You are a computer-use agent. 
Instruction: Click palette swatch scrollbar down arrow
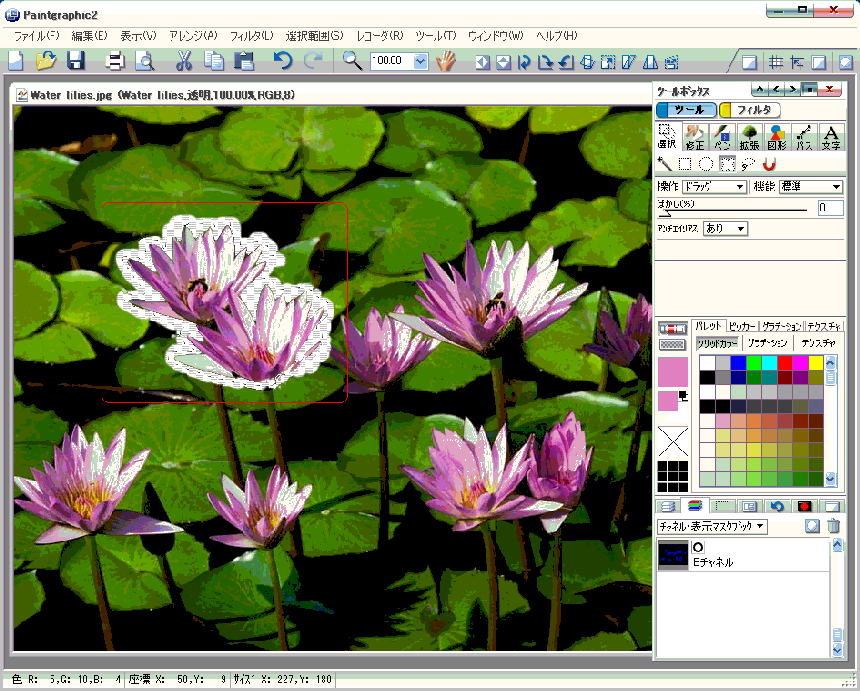(830, 479)
